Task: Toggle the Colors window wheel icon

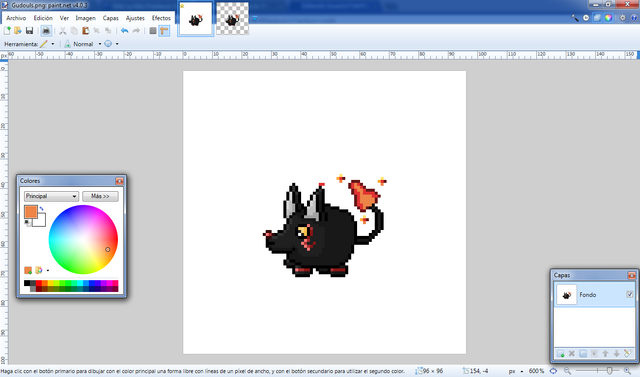Action: 608,18
